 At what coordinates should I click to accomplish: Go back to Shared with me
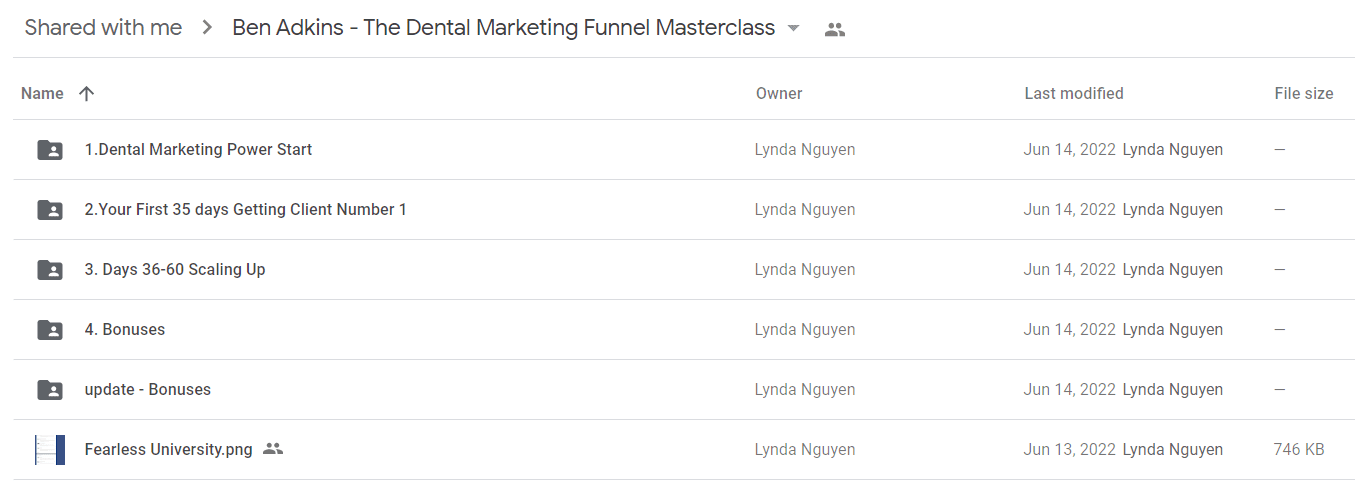tap(103, 28)
